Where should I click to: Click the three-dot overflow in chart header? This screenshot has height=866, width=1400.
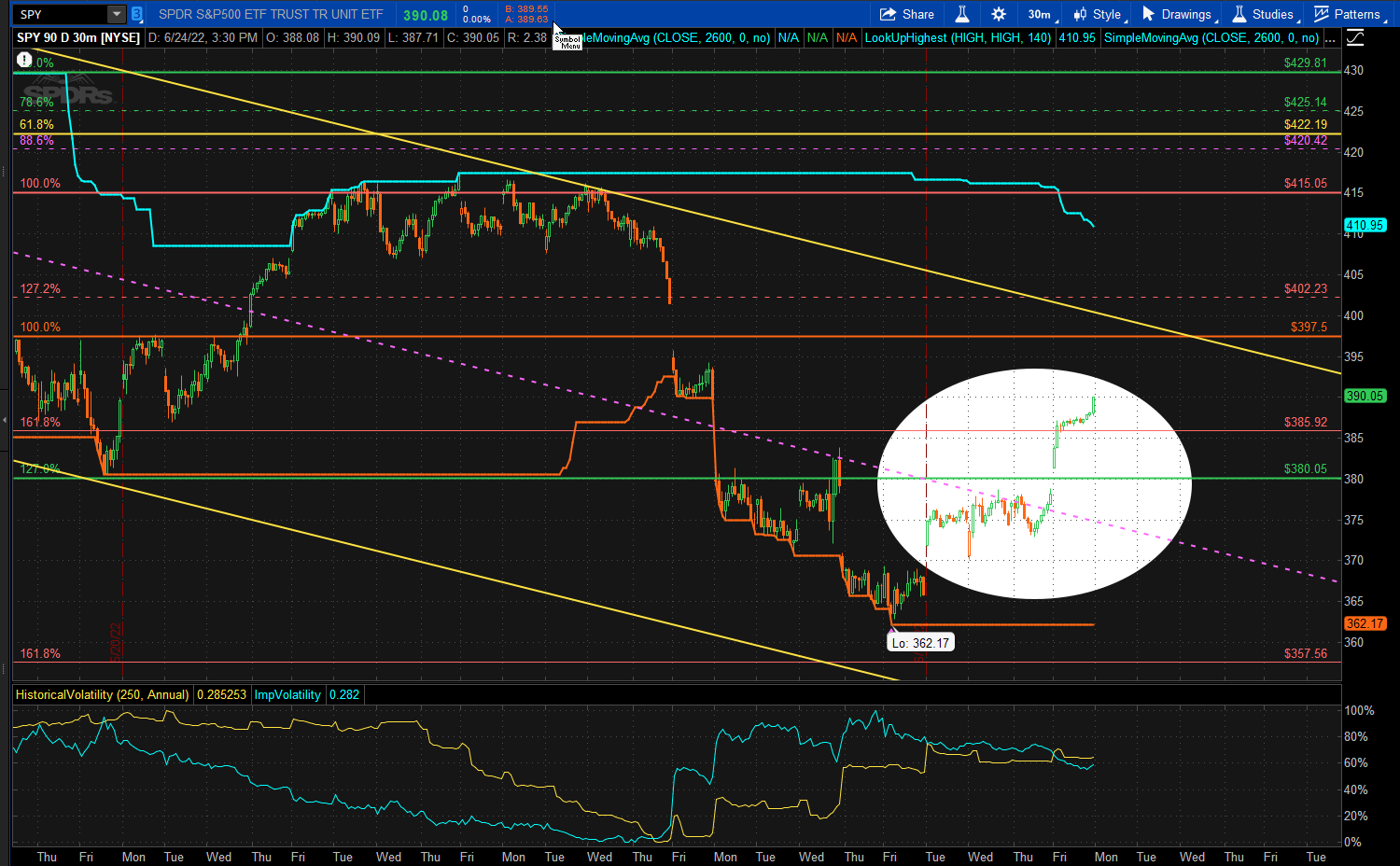pos(1330,38)
